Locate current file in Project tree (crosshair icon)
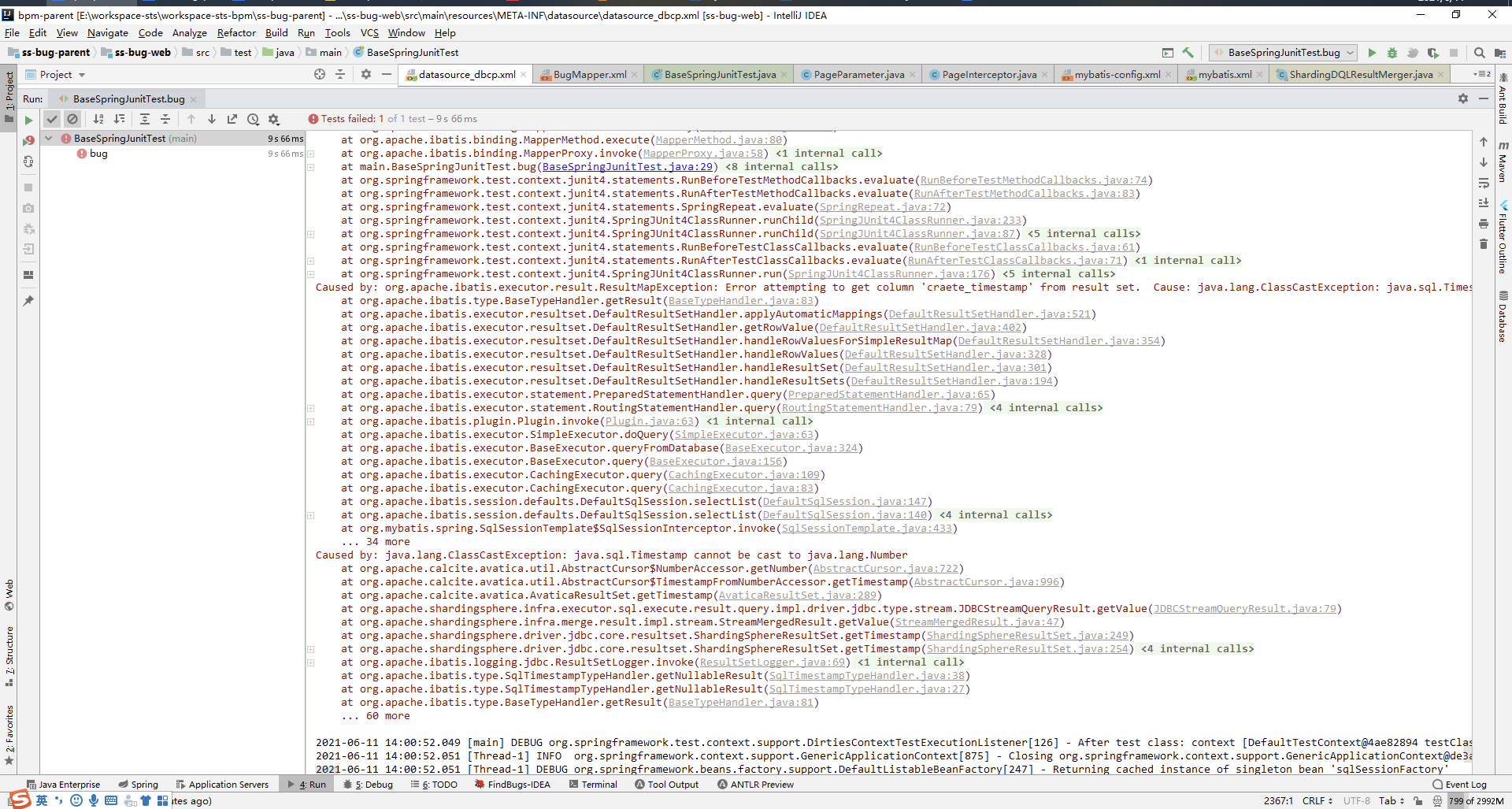 coord(320,74)
